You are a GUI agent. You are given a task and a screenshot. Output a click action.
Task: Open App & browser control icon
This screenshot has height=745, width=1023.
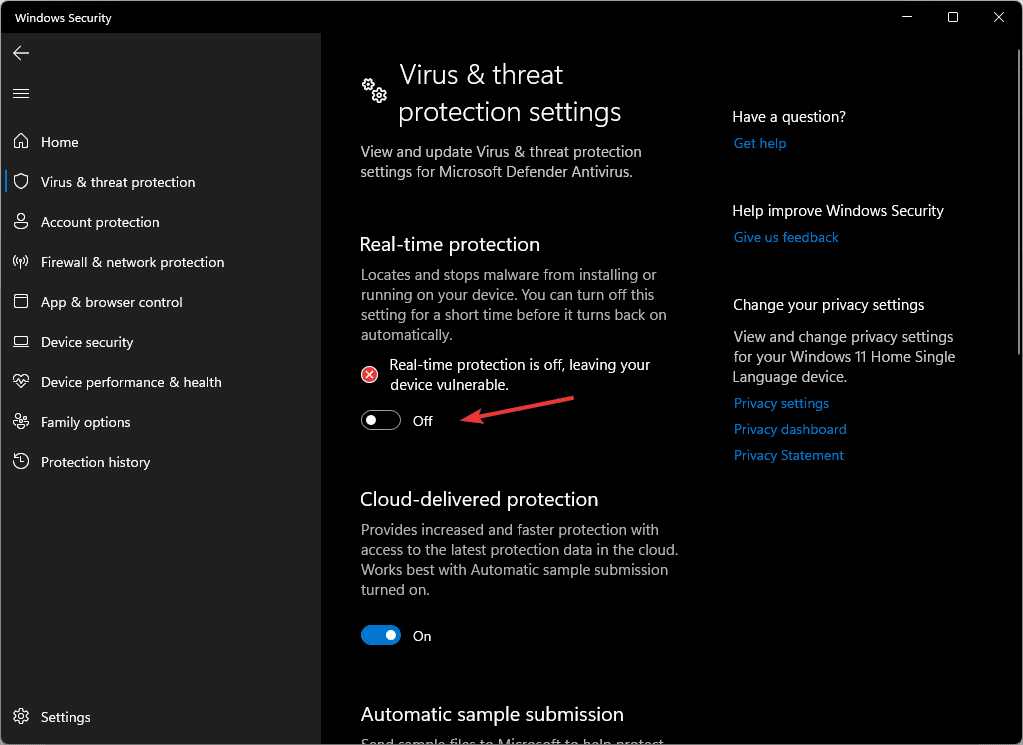[x=21, y=302]
